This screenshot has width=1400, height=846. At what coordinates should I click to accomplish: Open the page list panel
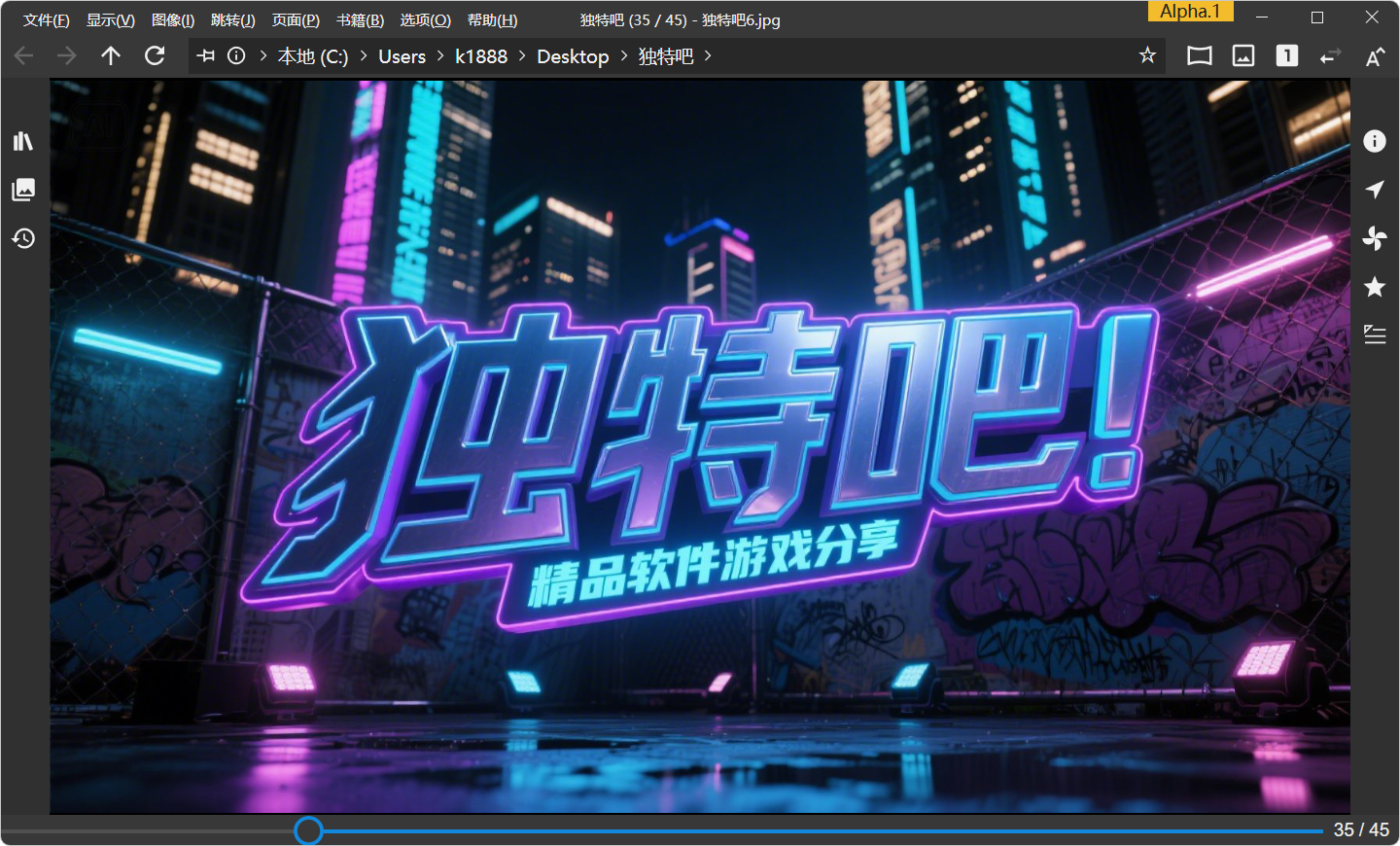point(23,190)
